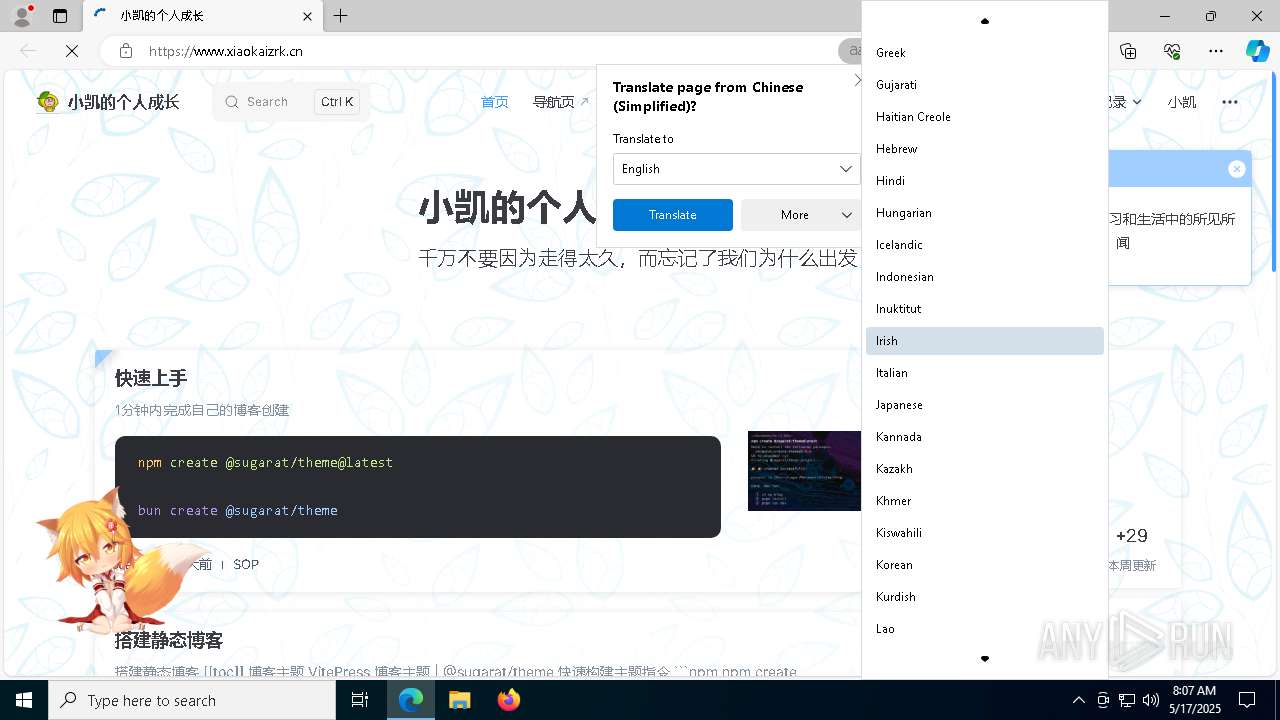The height and width of the screenshot is (720, 1280).
Task: Open Task View on taskbar
Action: pos(360,700)
